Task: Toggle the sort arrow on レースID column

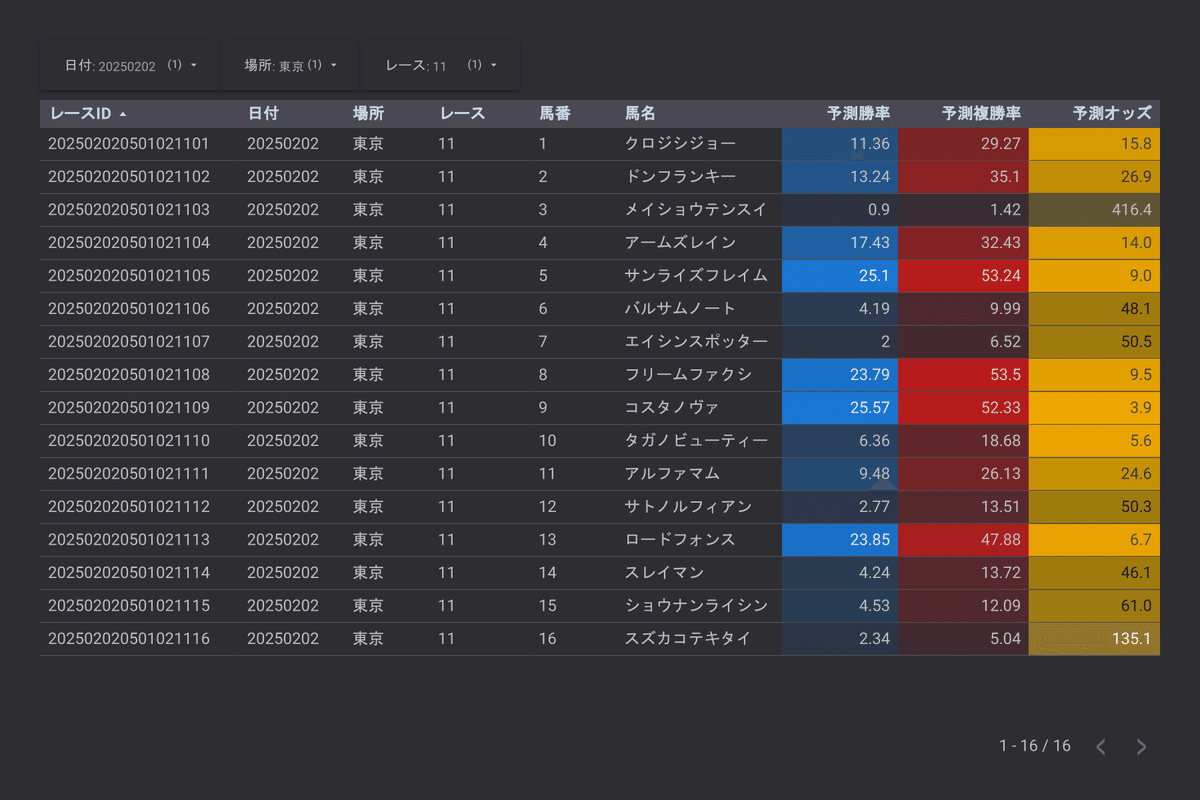Action: point(85,113)
